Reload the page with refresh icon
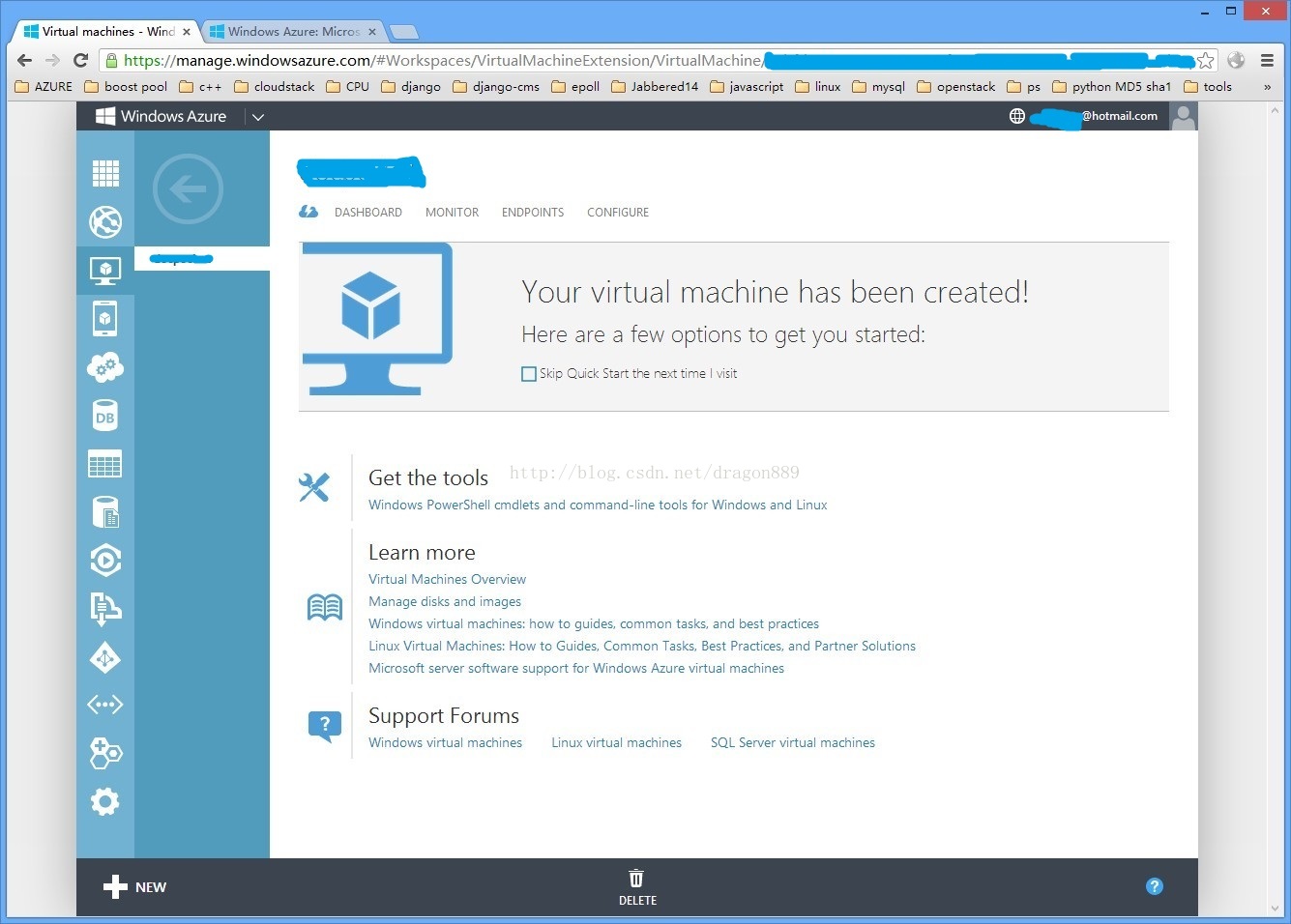 (81, 60)
